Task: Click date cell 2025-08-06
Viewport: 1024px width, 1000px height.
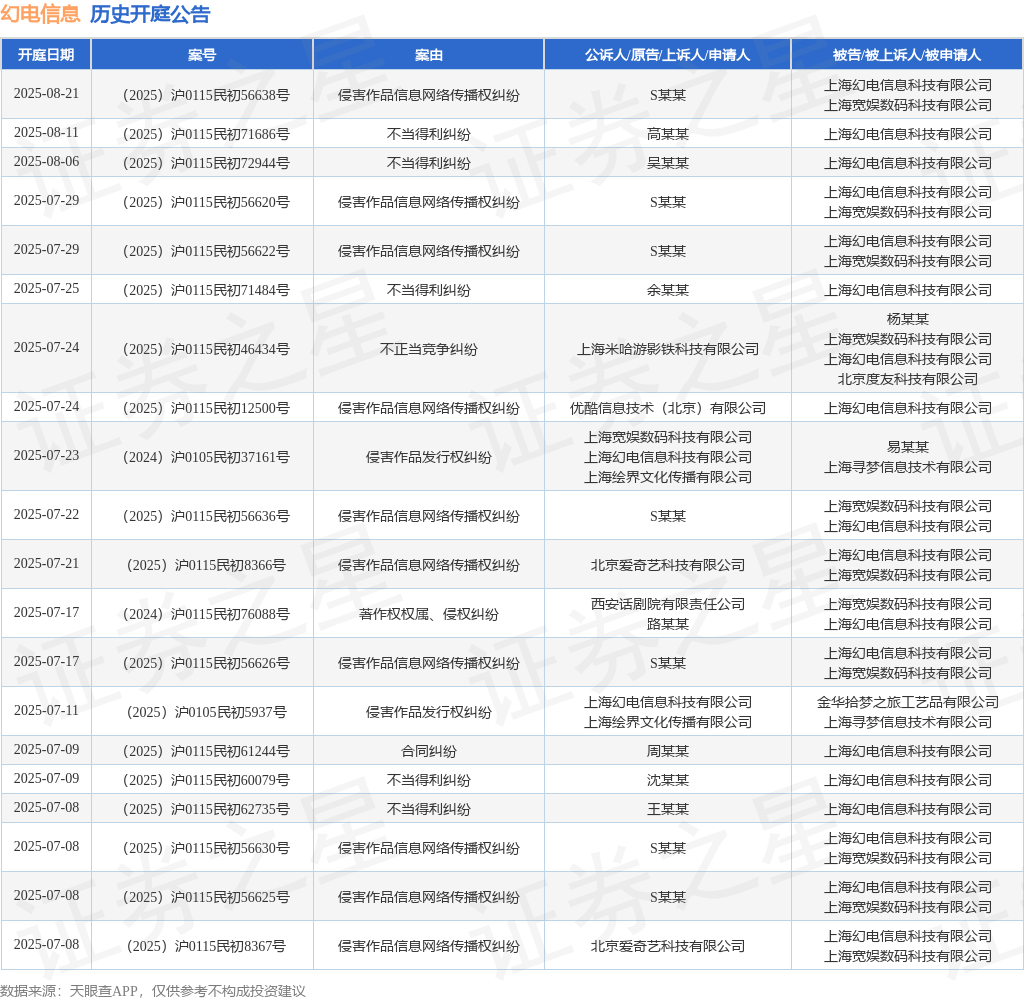Action: (x=46, y=161)
